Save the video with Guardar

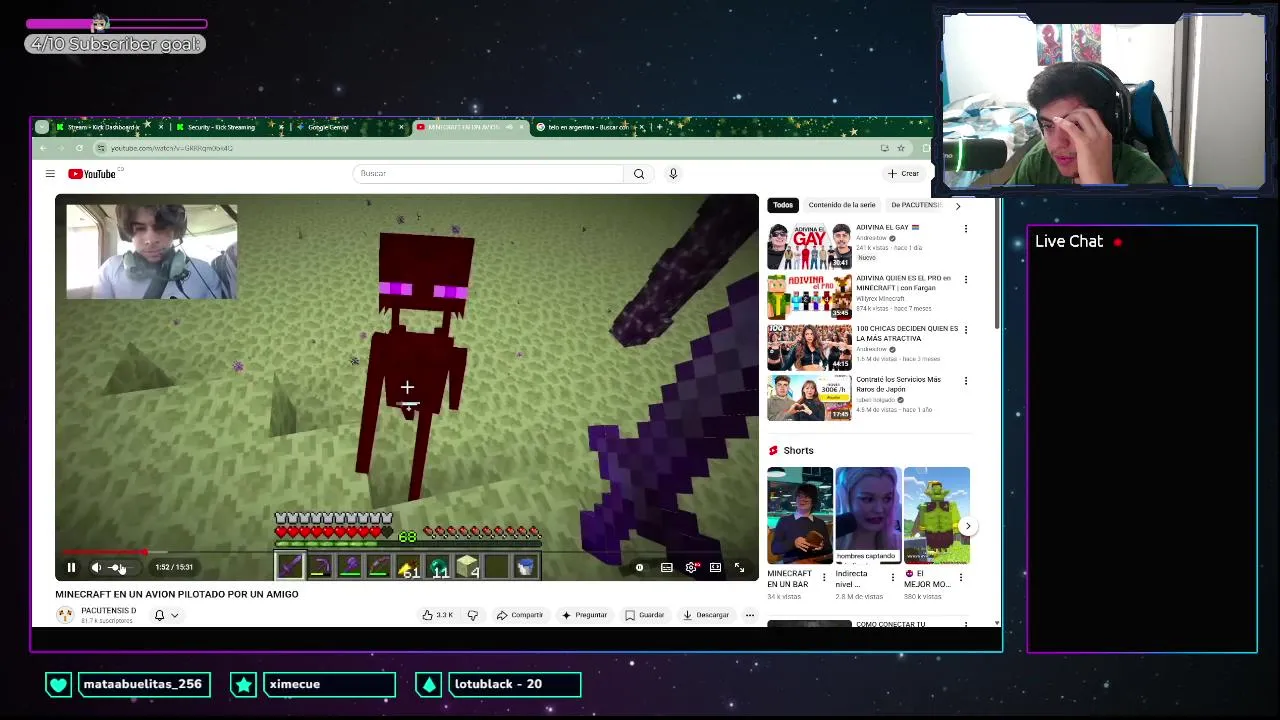click(645, 615)
